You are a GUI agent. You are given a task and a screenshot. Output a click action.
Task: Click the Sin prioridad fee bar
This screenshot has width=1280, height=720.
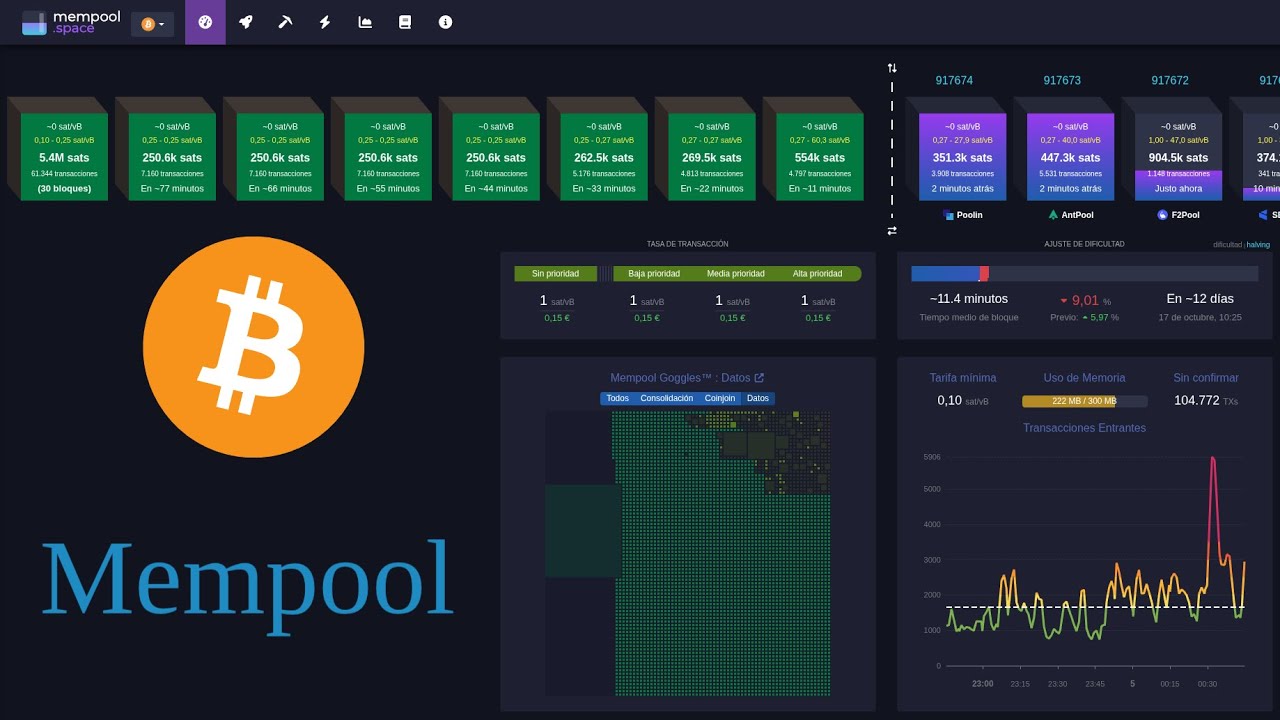[x=555, y=273]
